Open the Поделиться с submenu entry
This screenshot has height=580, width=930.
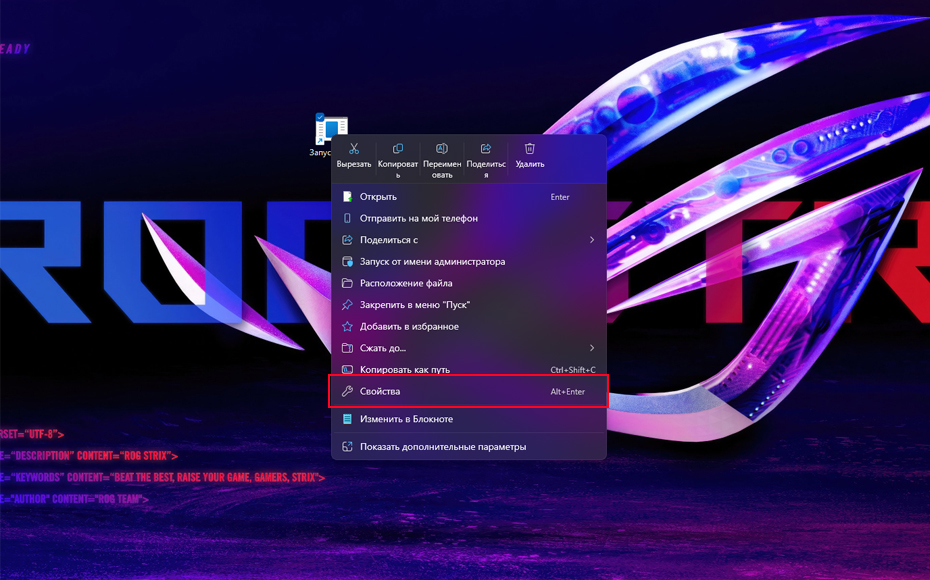(469, 240)
